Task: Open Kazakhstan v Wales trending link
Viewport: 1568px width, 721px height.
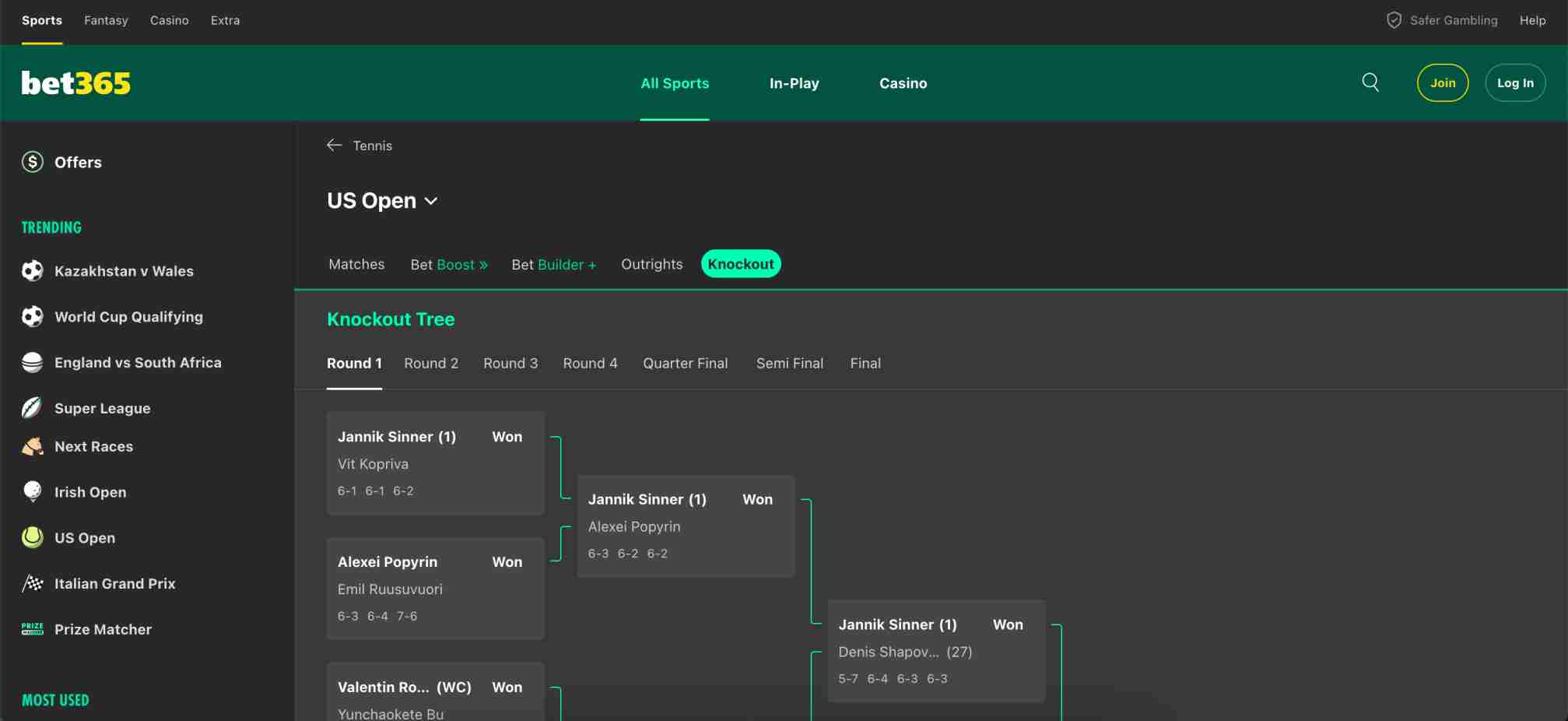Action: (x=124, y=271)
